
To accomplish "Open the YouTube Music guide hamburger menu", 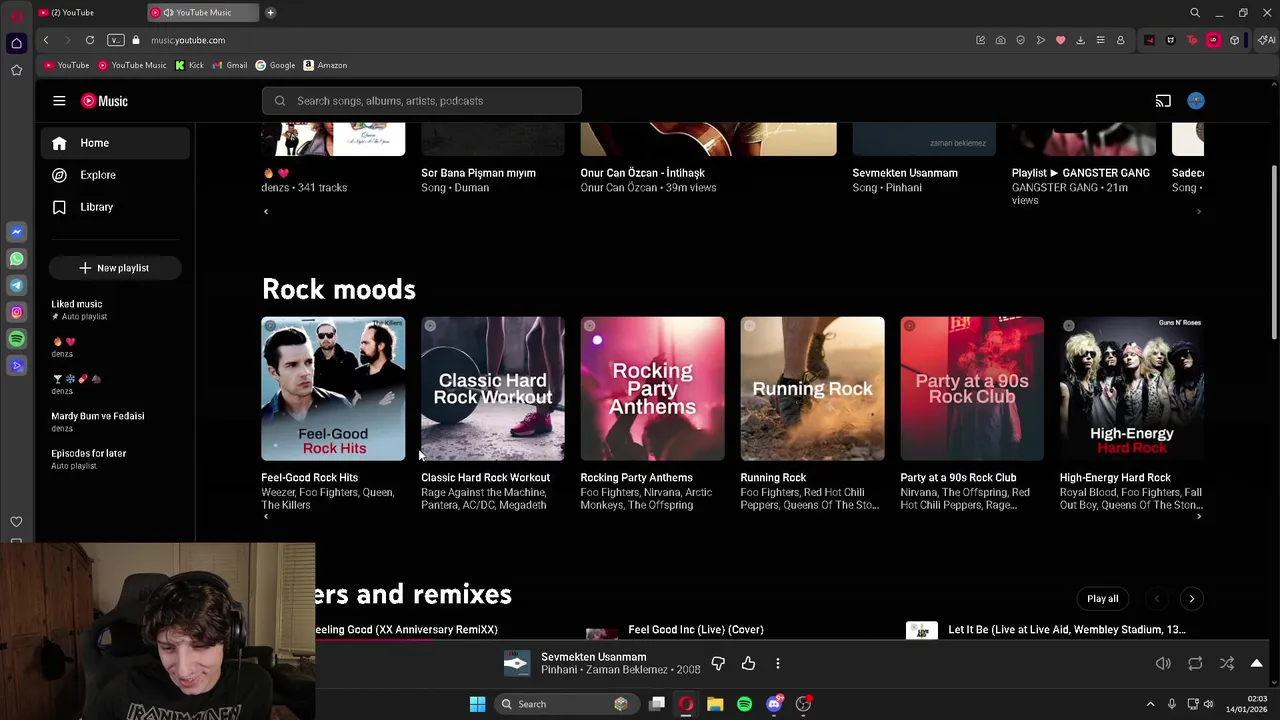I will pyautogui.click(x=59, y=101).
